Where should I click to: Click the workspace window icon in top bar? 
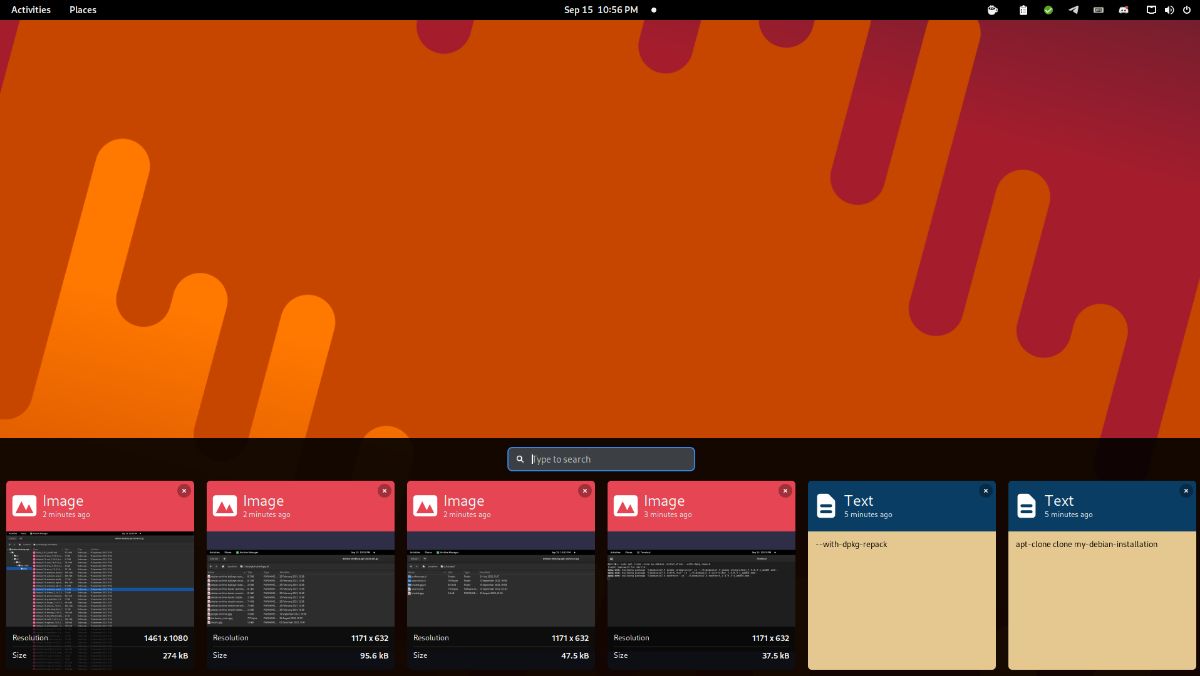tap(1151, 10)
